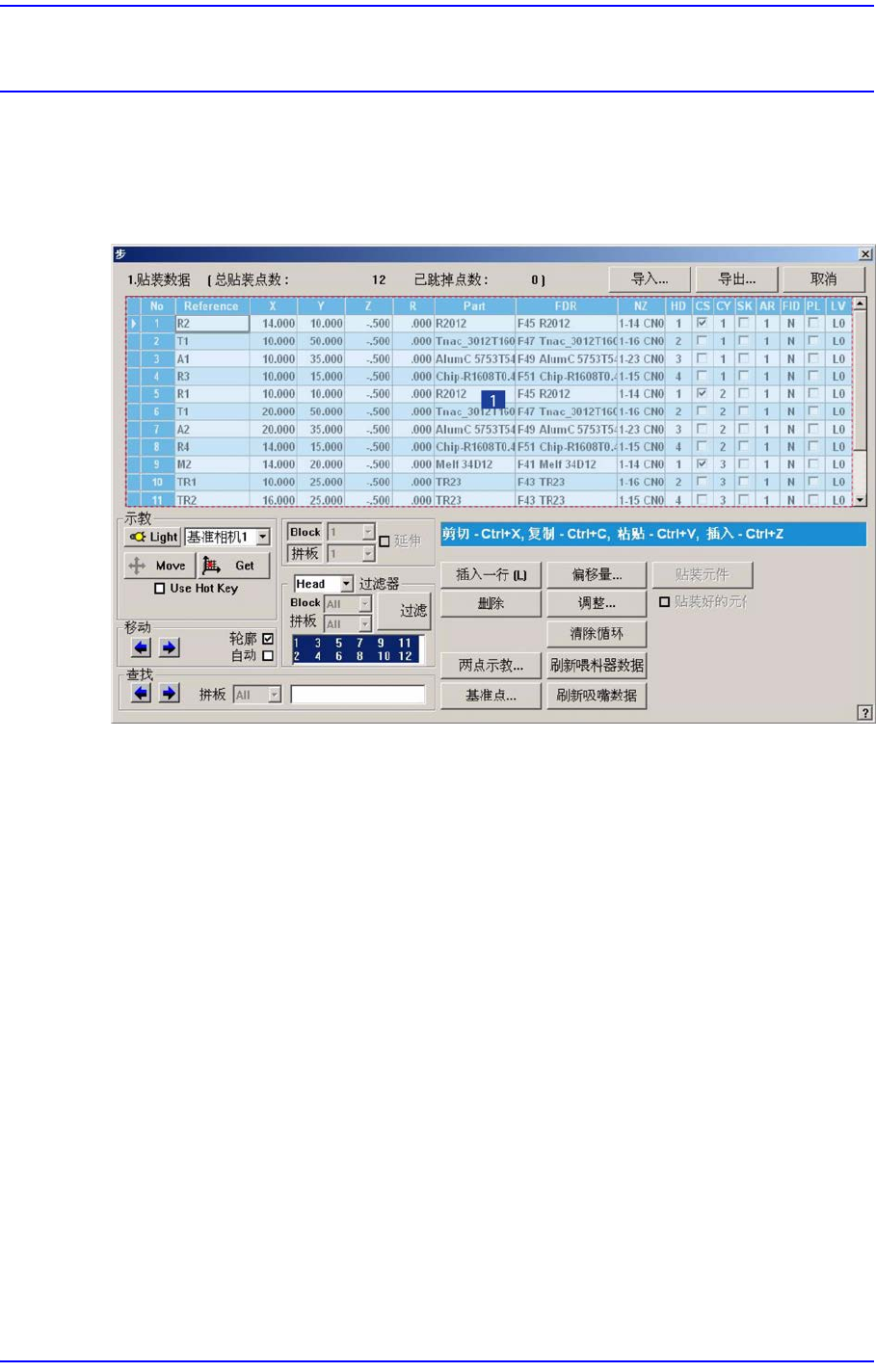Screen dimensions: 876x1372
Task: Click the 刷新喂料器数据 button
Action: (597, 665)
